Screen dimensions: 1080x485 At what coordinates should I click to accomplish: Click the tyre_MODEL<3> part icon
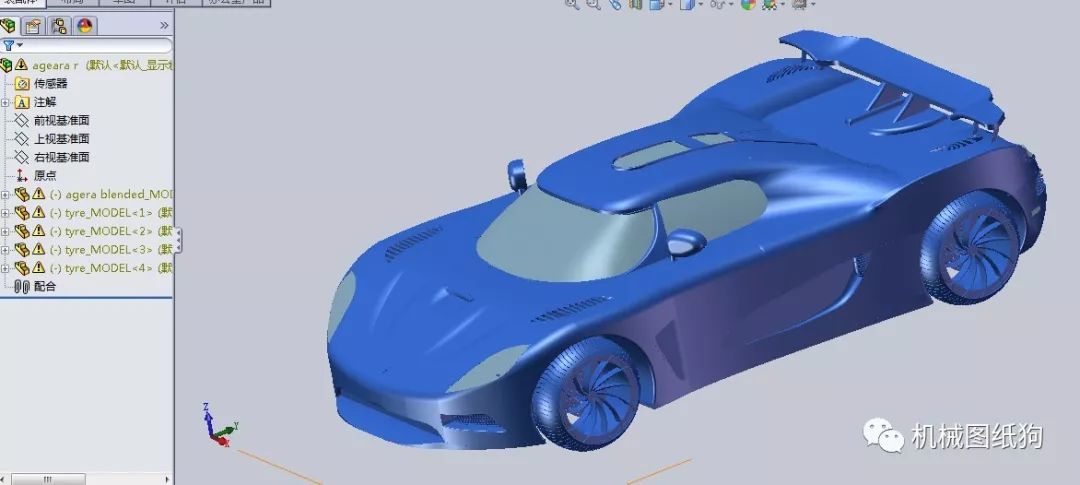click(x=22, y=249)
